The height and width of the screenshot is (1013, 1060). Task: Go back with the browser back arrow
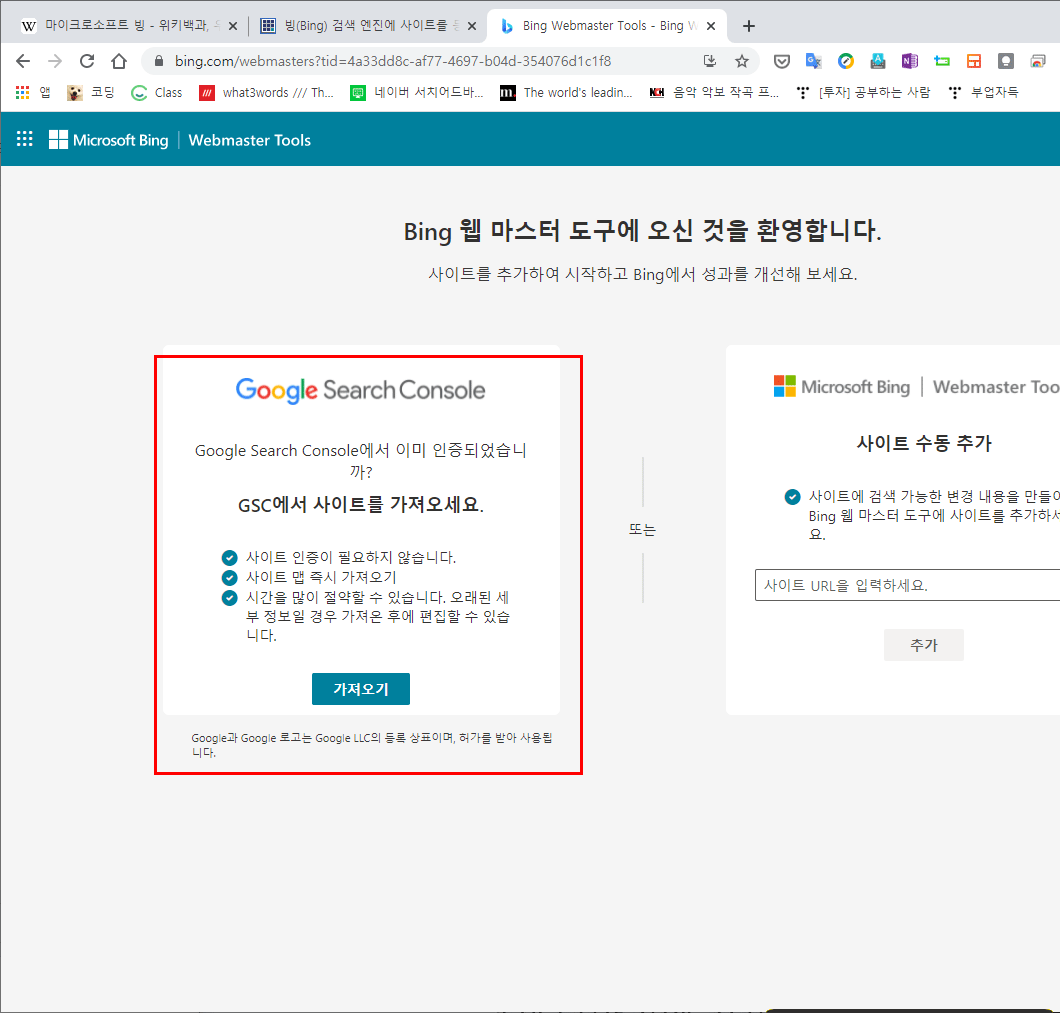click(23, 62)
